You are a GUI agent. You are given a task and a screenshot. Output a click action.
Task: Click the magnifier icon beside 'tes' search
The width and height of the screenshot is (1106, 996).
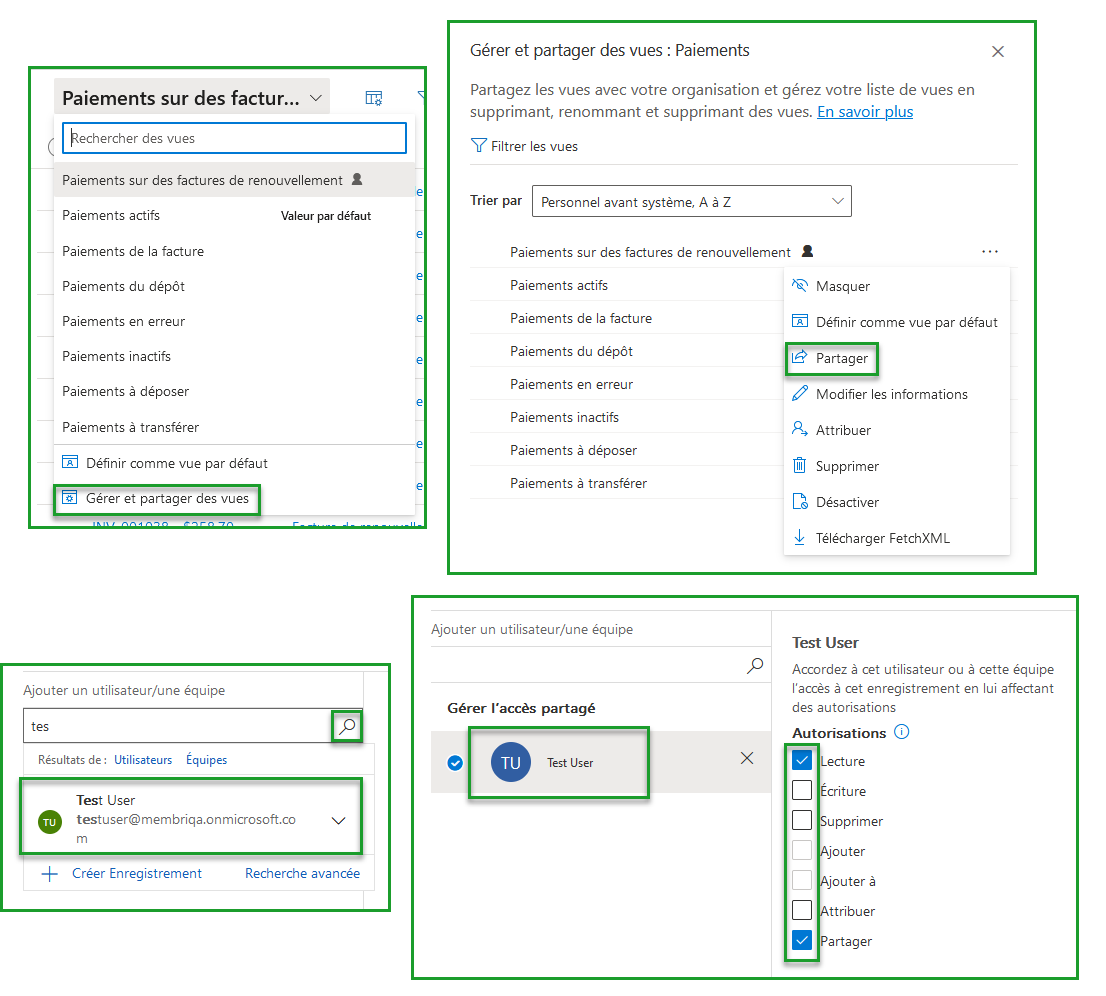347,727
